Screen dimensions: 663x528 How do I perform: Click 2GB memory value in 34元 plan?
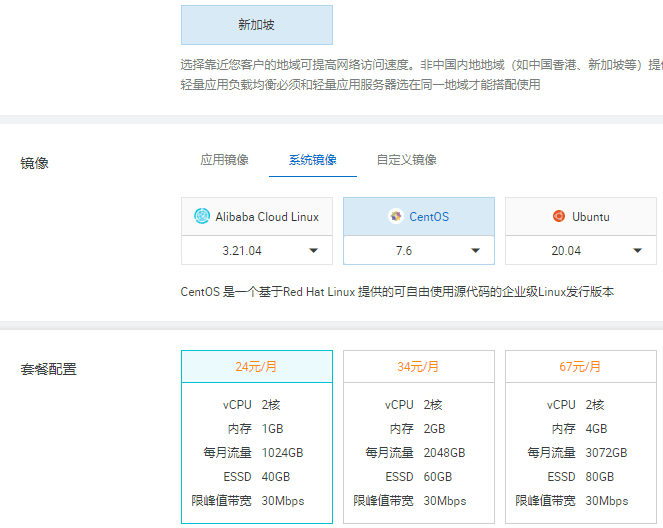(x=434, y=429)
